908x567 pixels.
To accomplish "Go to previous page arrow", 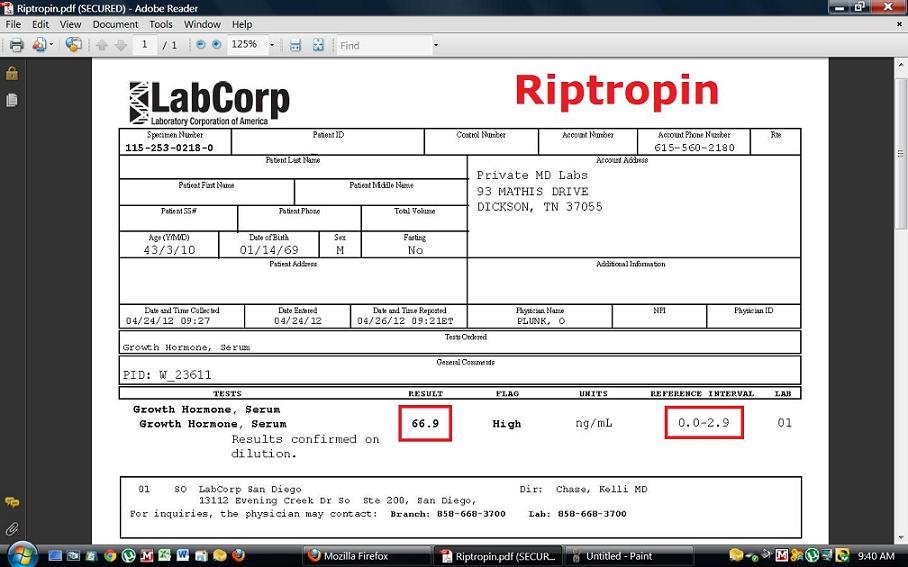I will click(102, 45).
